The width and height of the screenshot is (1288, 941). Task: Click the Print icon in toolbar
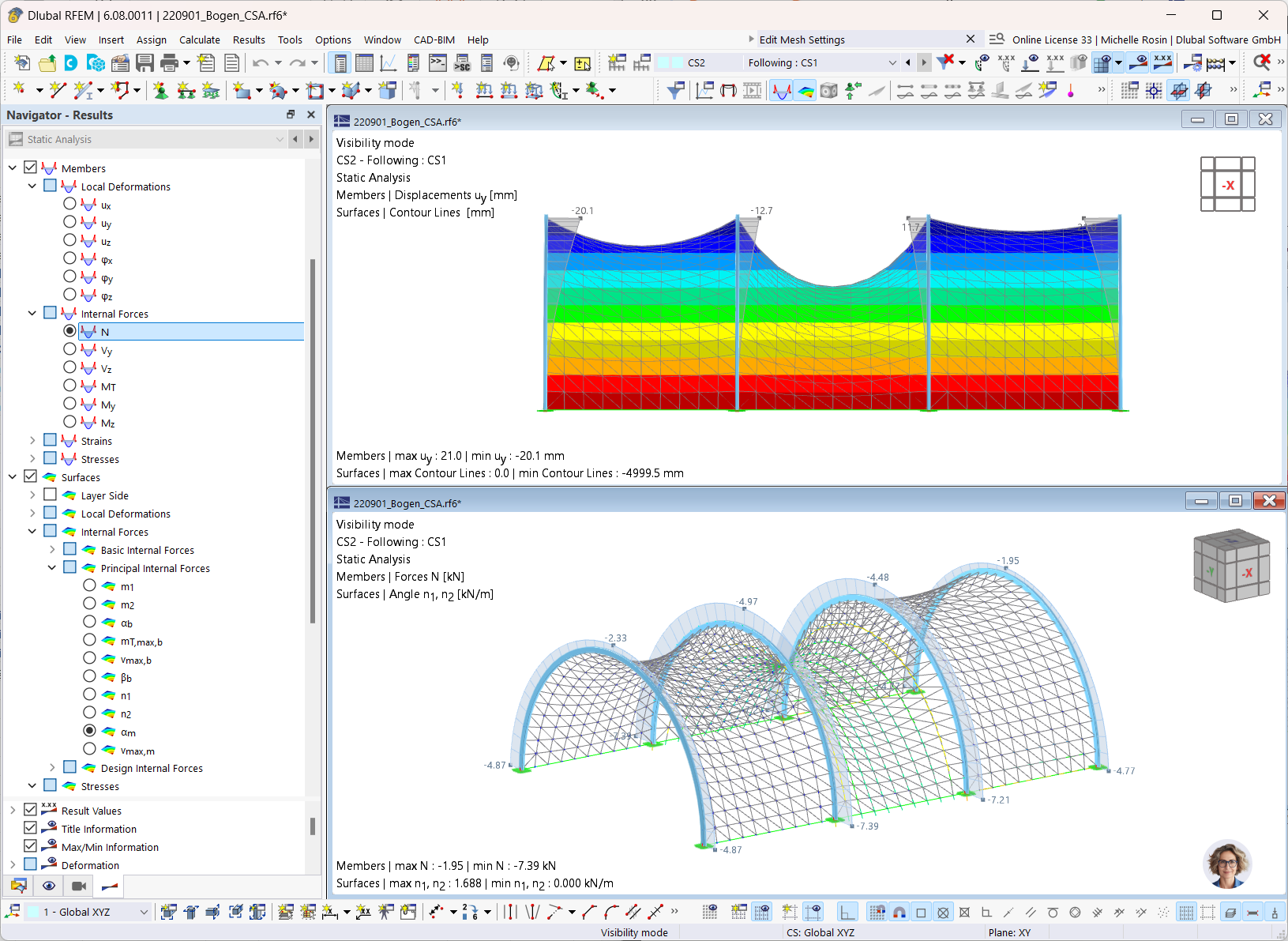click(x=169, y=63)
